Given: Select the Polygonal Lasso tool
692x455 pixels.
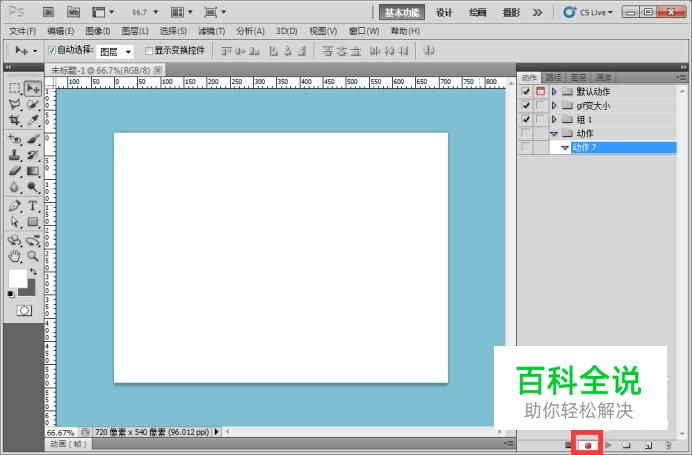Looking at the screenshot, I should click(15, 105).
